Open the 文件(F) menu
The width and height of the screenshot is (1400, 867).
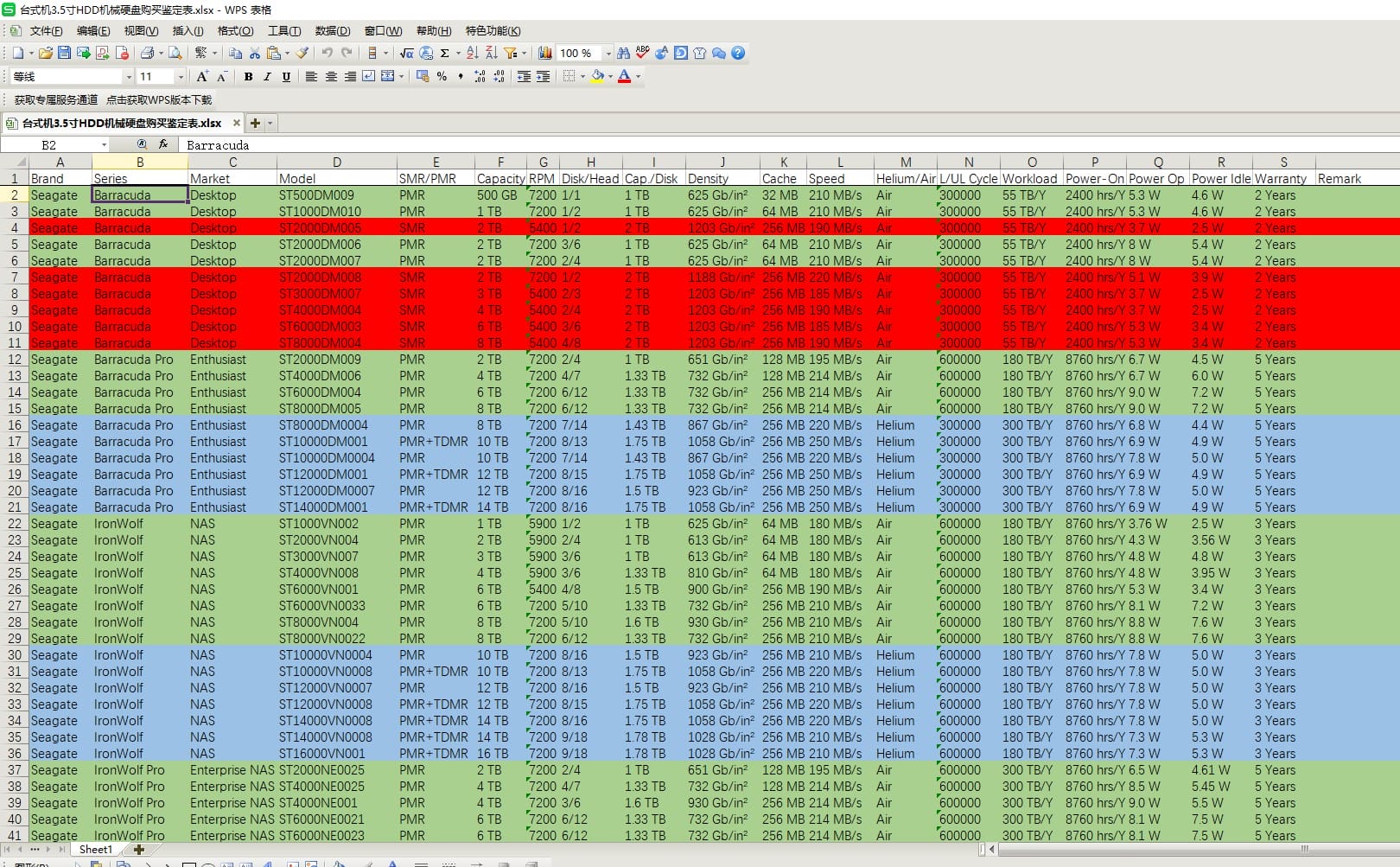click(x=46, y=30)
